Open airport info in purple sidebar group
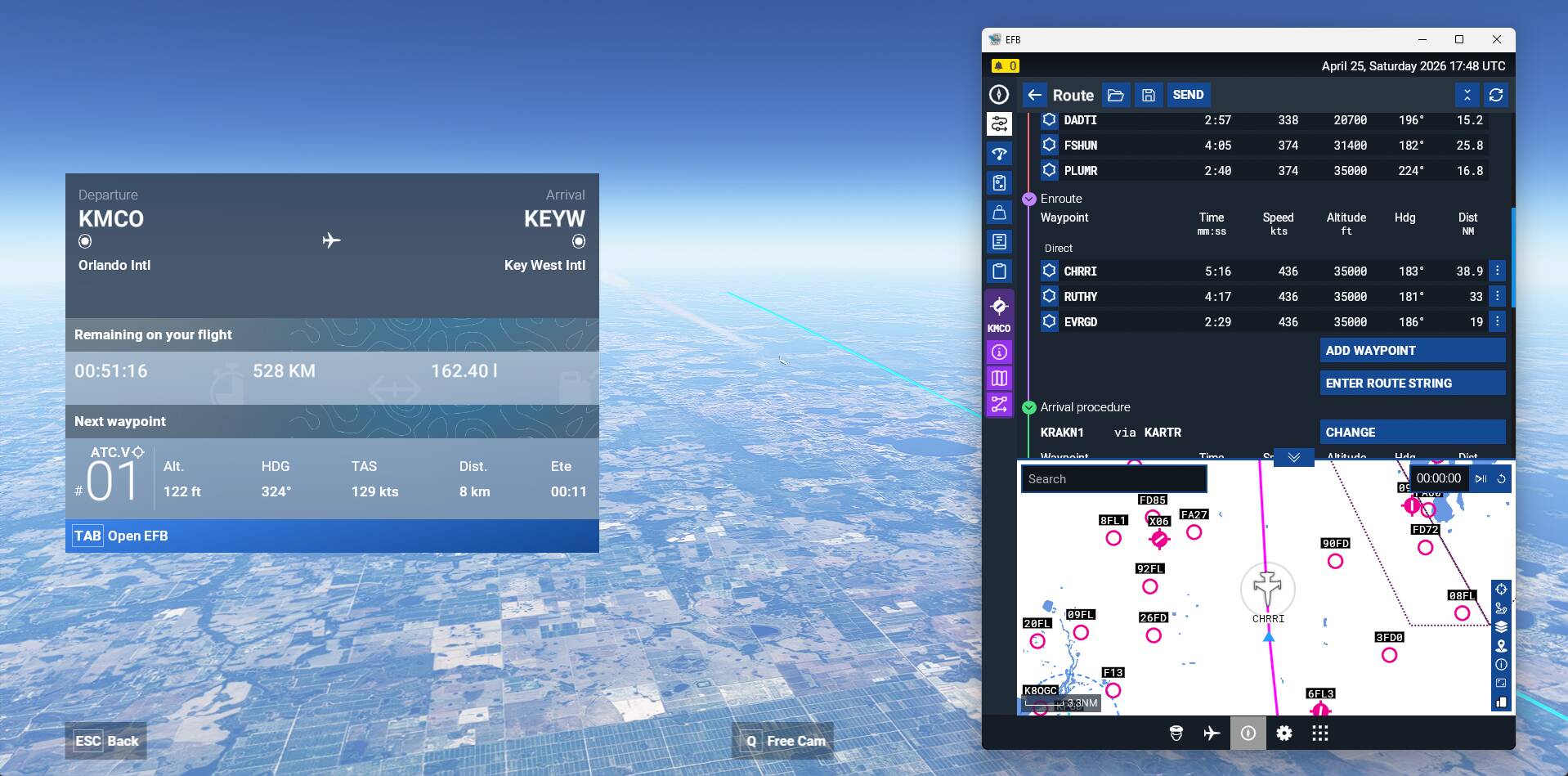The image size is (1568, 776). [x=999, y=352]
